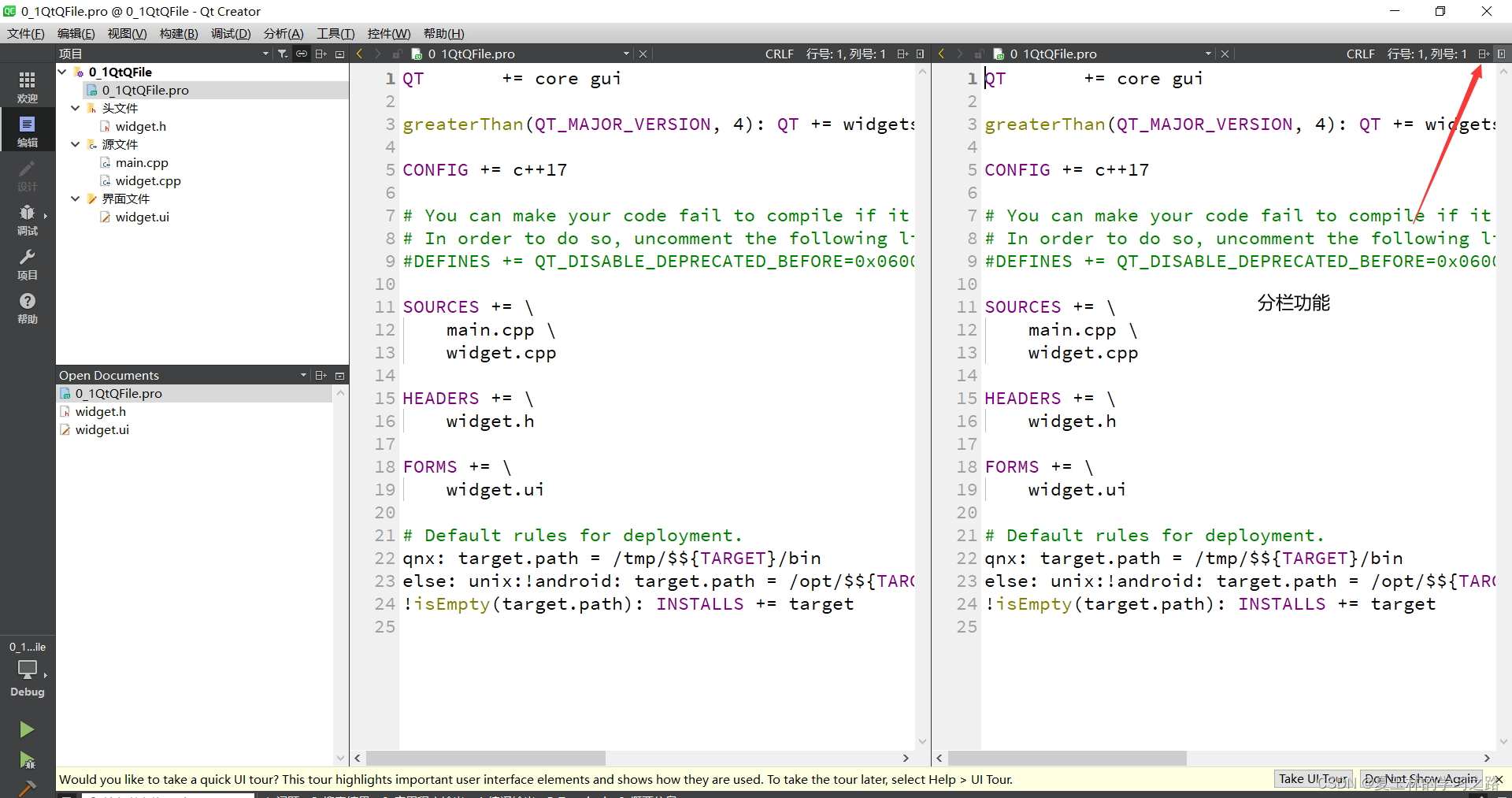Open the project tree filter icon
Viewport: 1512px width, 798px height.
[283, 54]
